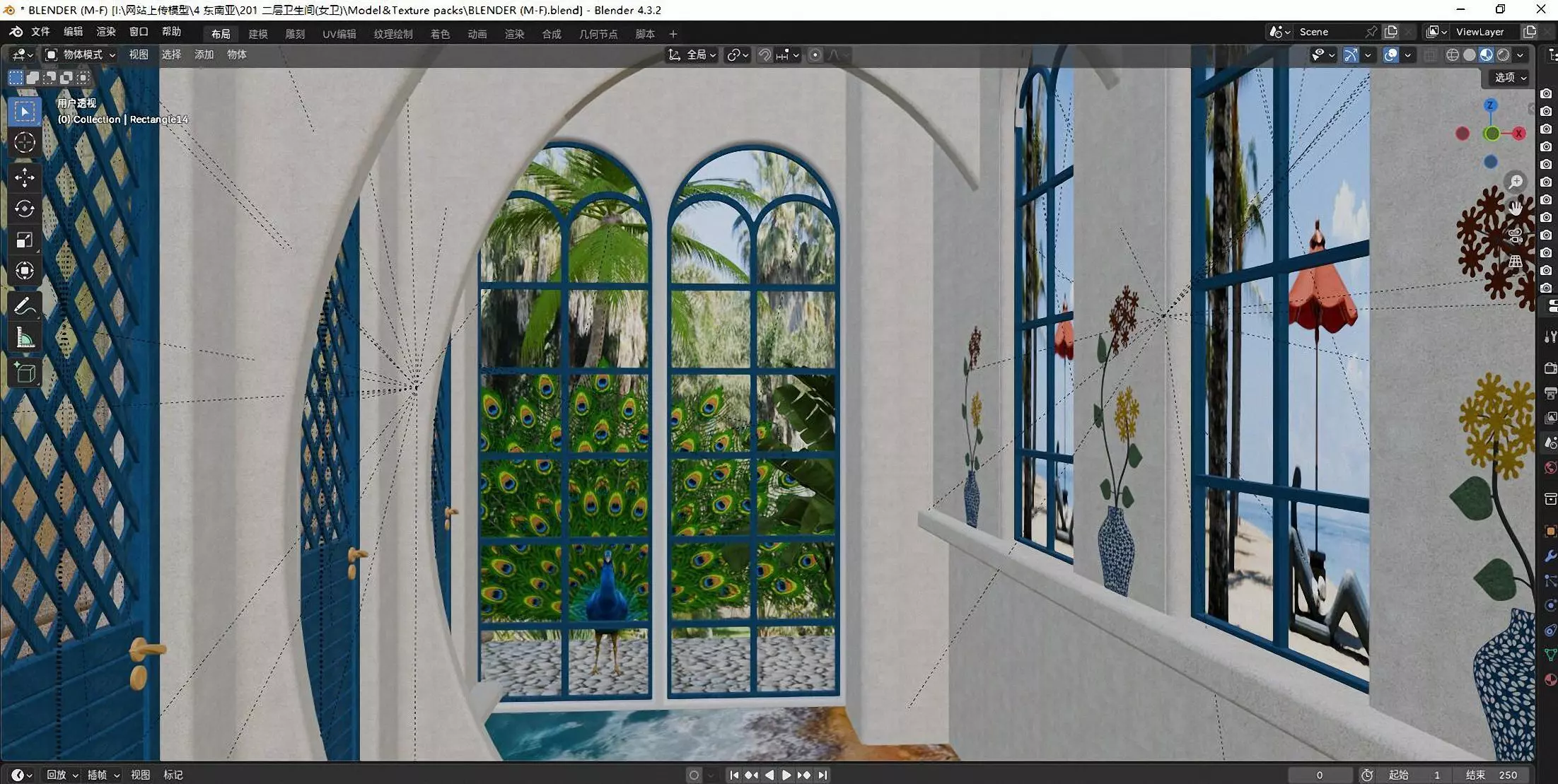
Task: Select the Scale tool
Action: pos(24,240)
